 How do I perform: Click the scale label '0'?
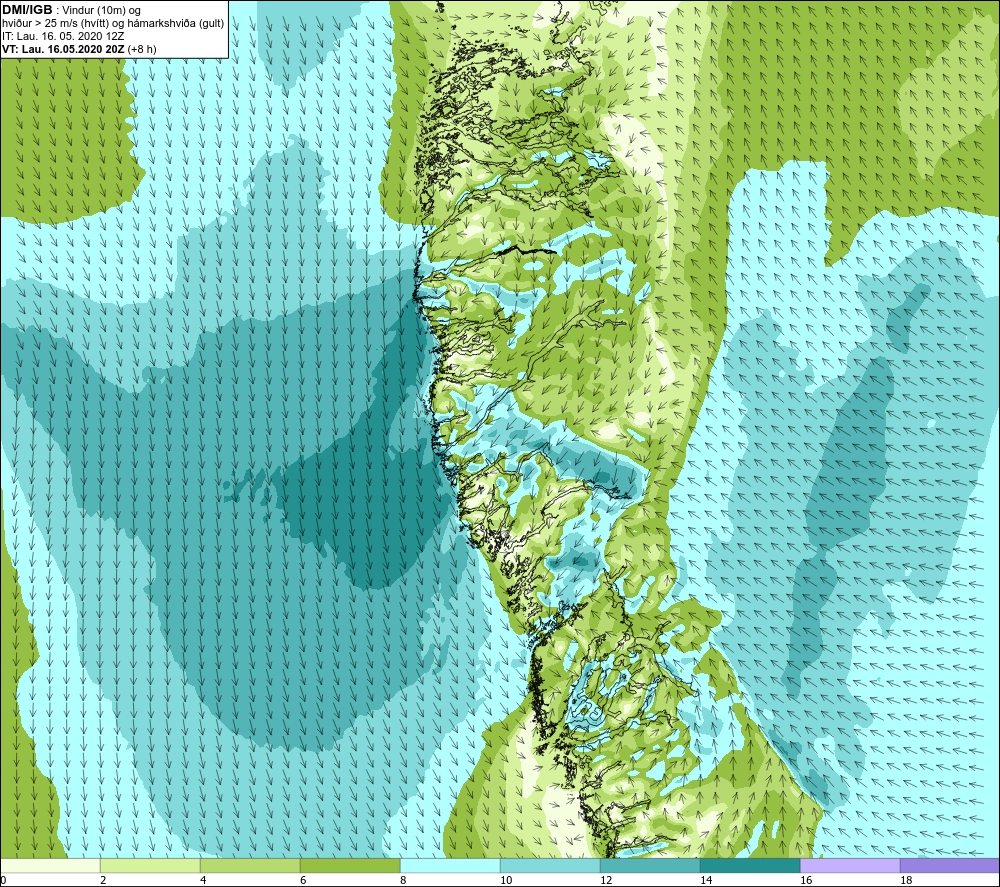coord(3,881)
